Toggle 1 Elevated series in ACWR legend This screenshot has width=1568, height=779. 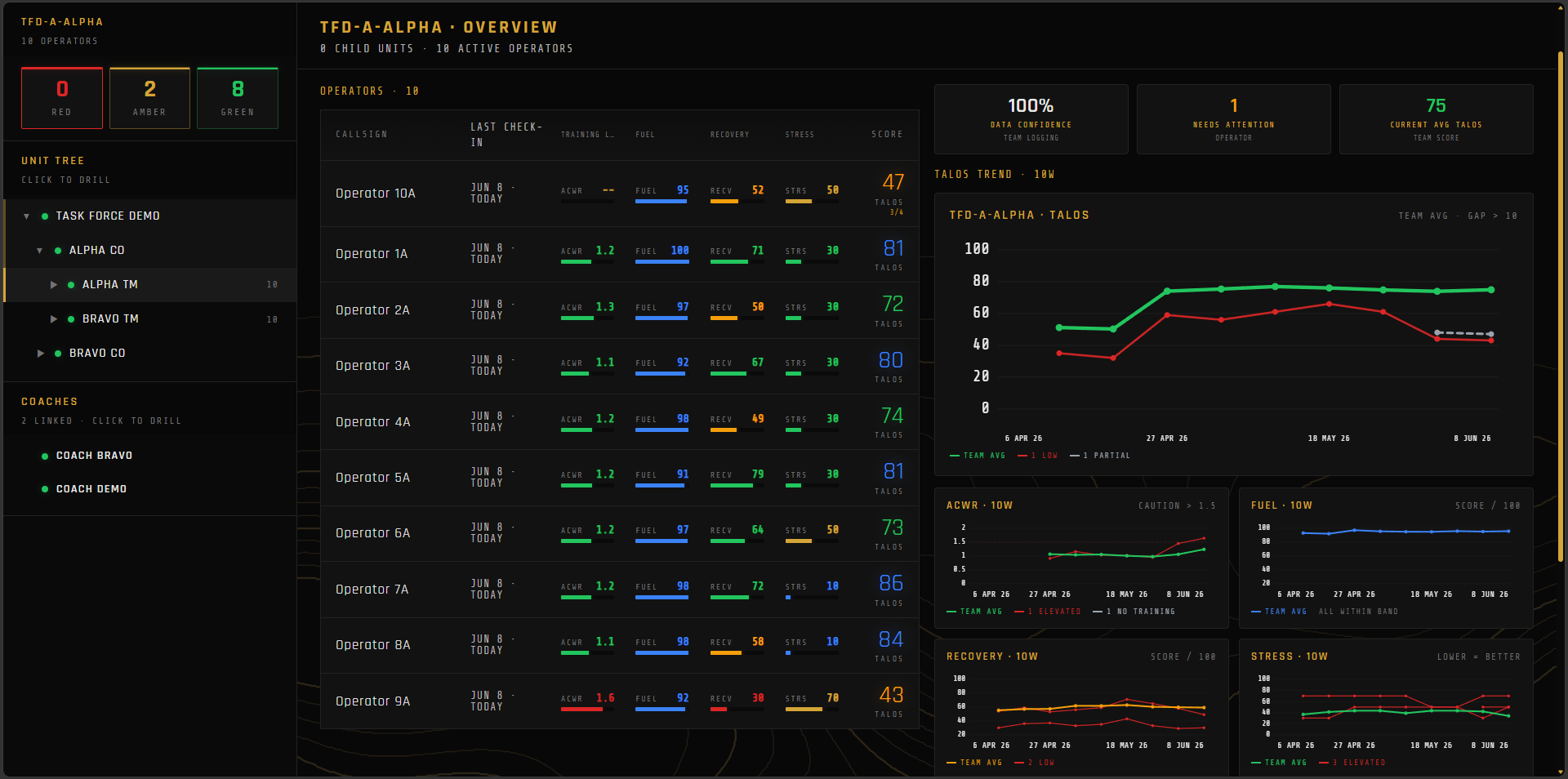1048,612
